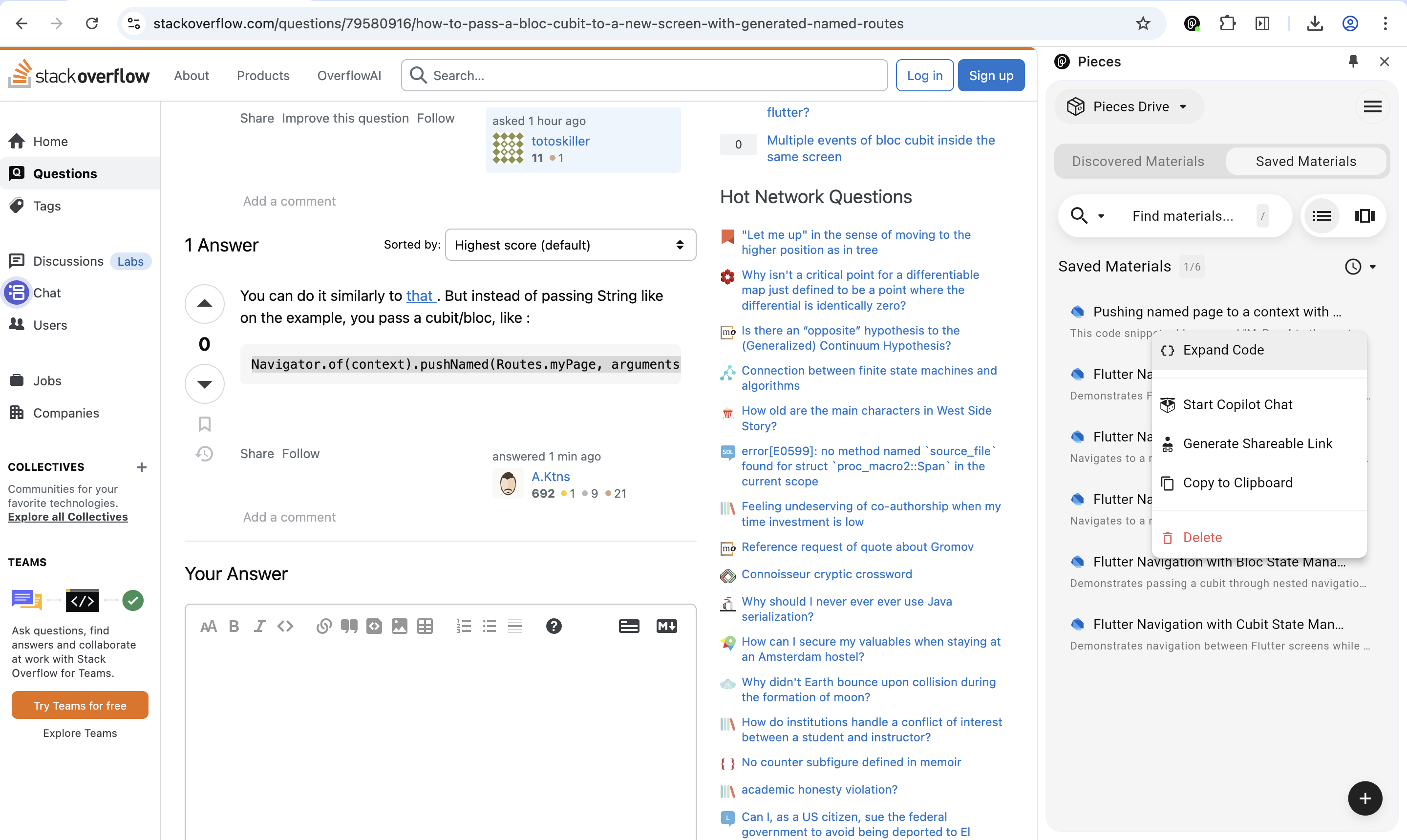Image resolution: width=1407 pixels, height=840 pixels.
Task: Bookmark the answer with the bookmark icon
Action: click(x=204, y=424)
